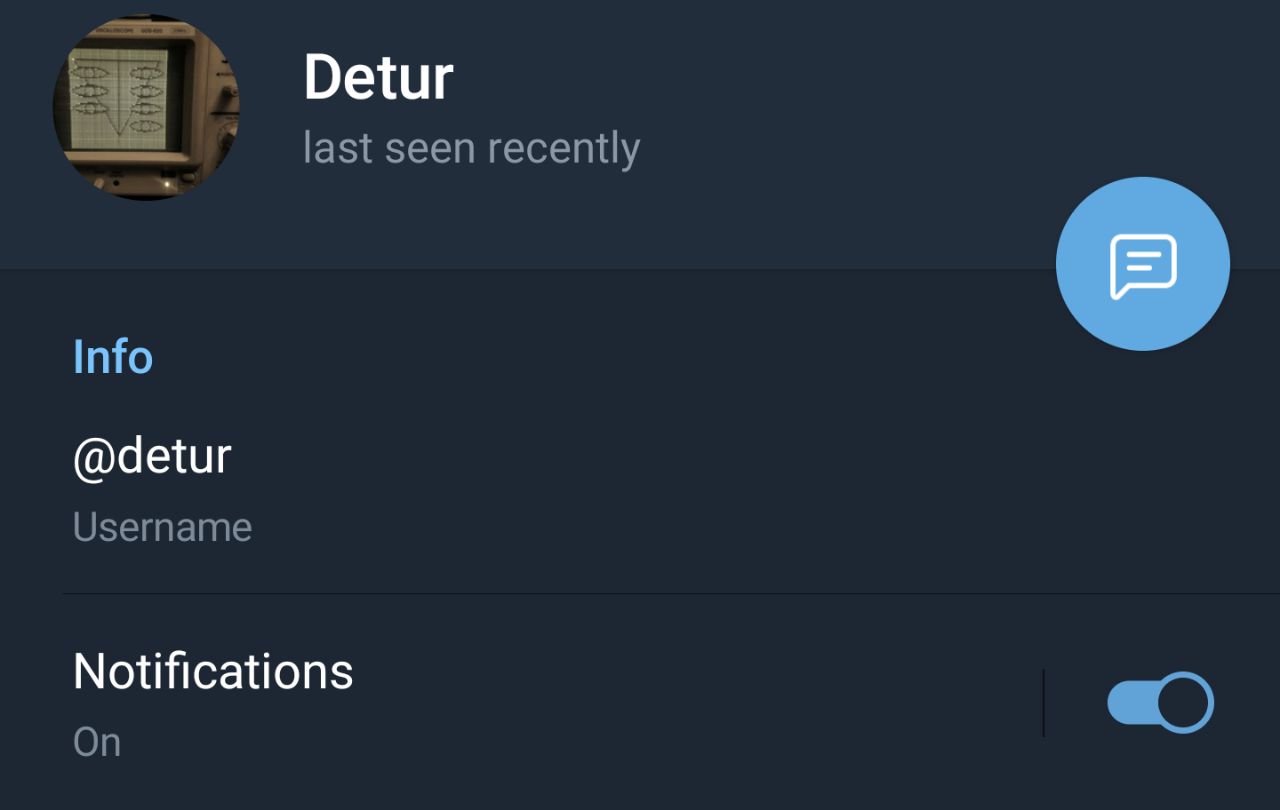The image size is (1280, 810).
Task: View Detur's oscilloscope profile picture
Action: [x=146, y=107]
